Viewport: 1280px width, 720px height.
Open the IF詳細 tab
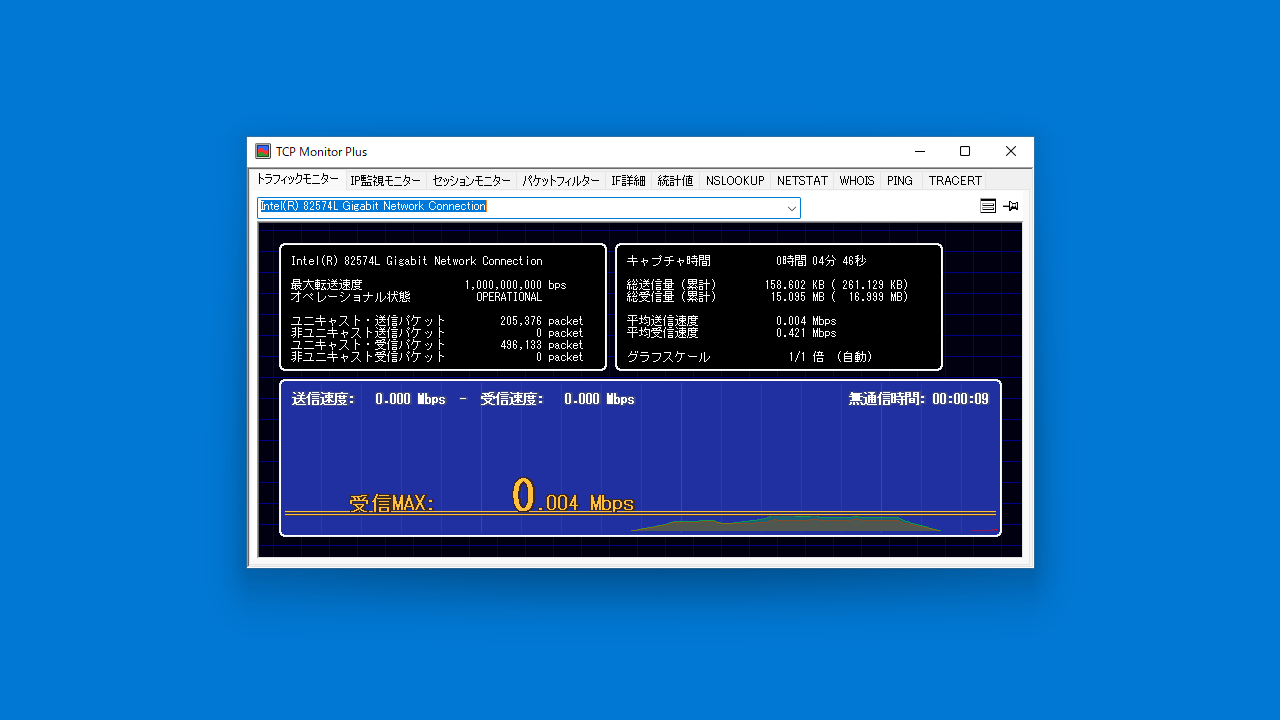click(x=628, y=181)
